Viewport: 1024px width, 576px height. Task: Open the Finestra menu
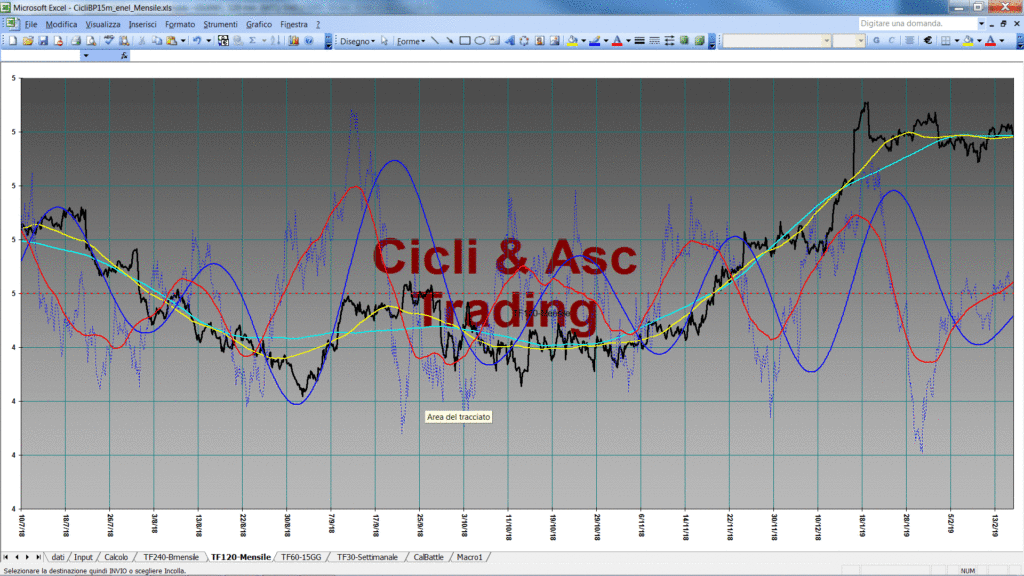[x=294, y=24]
